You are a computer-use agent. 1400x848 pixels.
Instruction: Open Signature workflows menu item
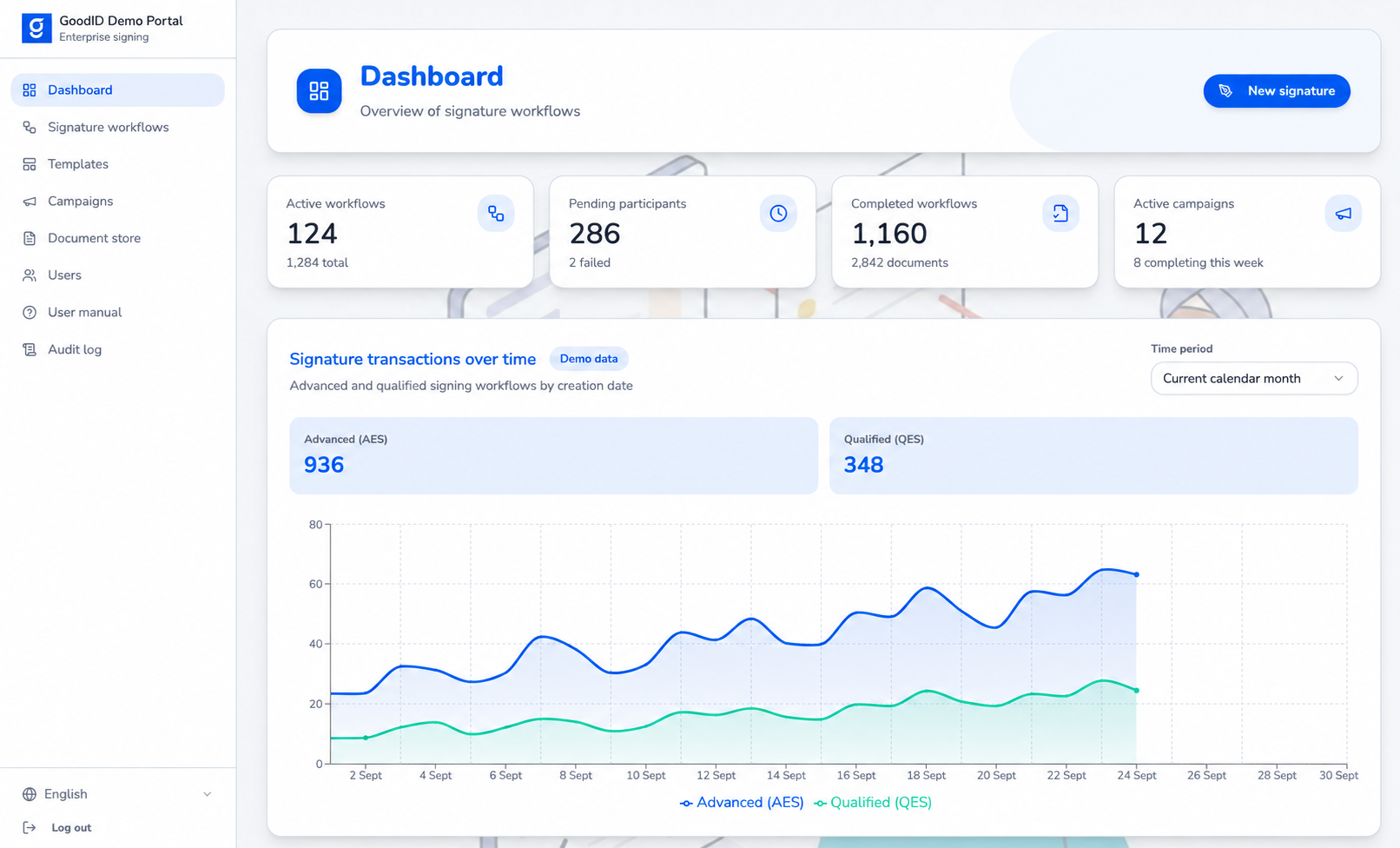click(x=117, y=127)
